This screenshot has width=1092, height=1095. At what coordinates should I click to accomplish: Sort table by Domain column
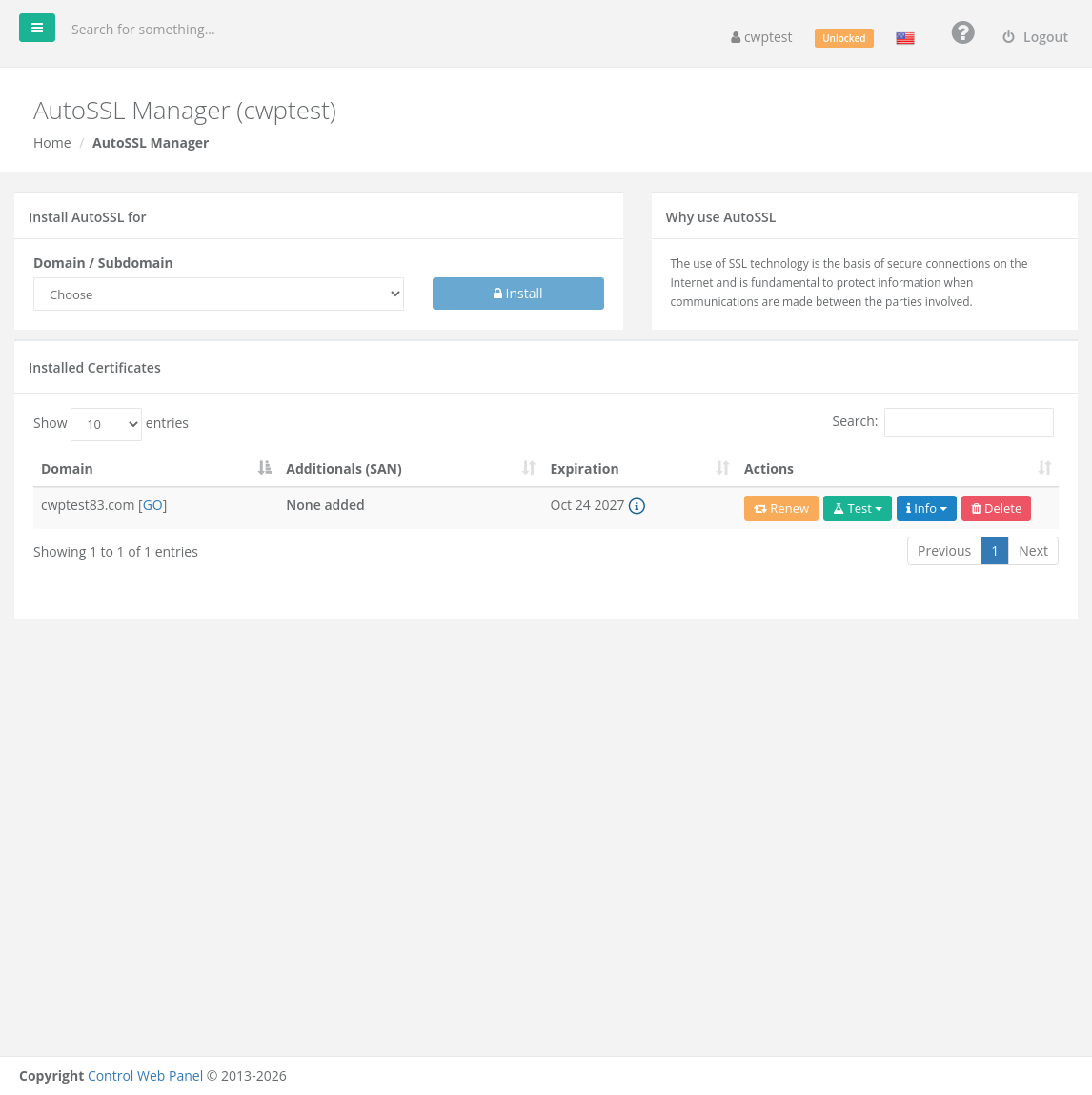click(155, 469)
